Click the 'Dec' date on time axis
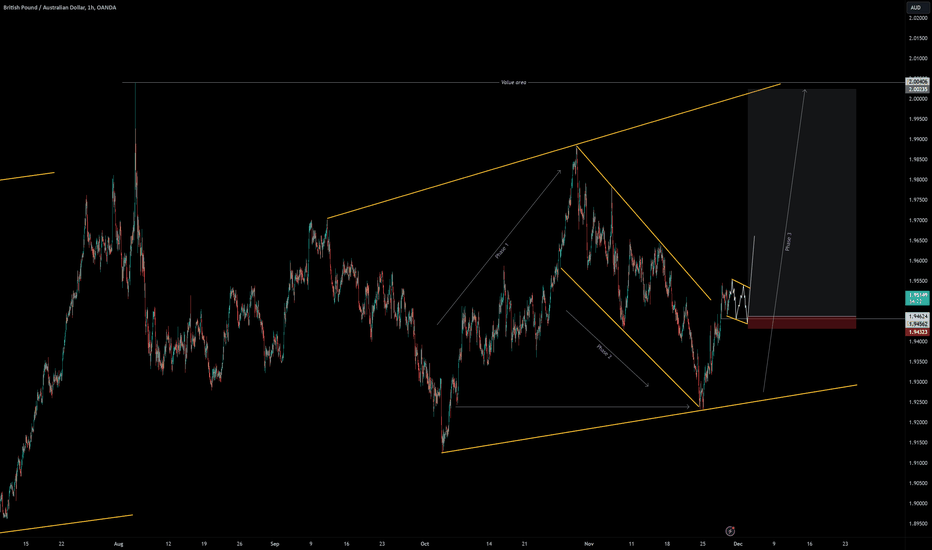The width and height of the screenshot is (932, 550). (738, 543)
